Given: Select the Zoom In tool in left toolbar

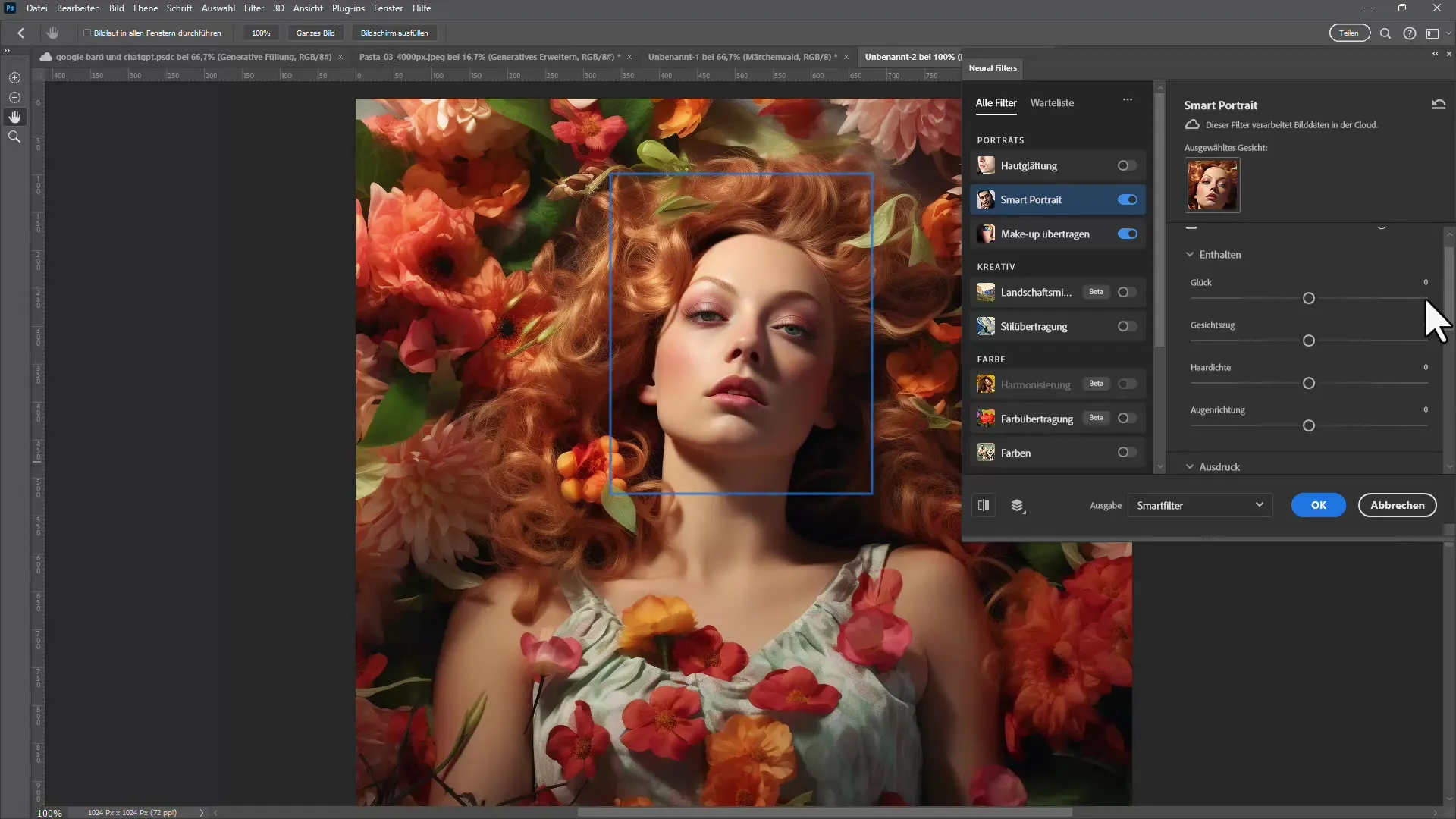Looking at the screenshot, I should pos(14,77).
